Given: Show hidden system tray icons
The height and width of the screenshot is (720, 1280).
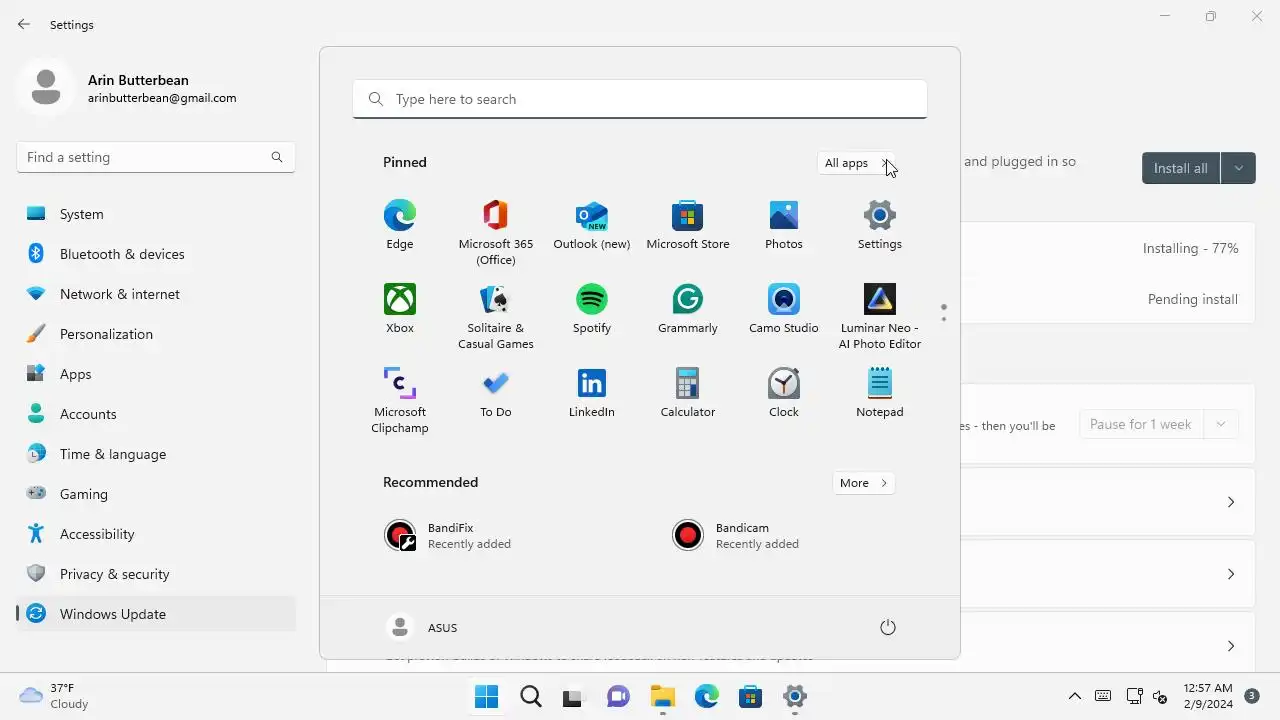Looking at the screenshot, I should [x=1075, y=696].
